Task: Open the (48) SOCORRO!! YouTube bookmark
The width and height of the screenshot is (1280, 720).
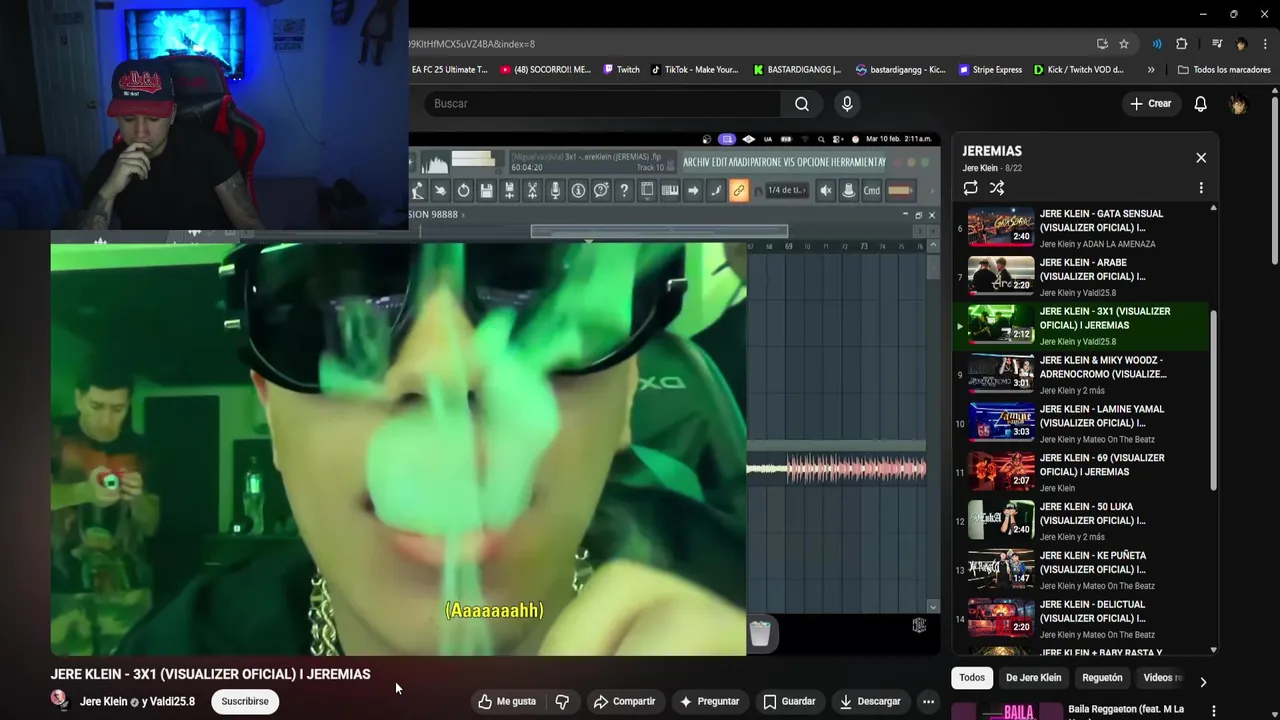Action: click(x=545, y=70)
